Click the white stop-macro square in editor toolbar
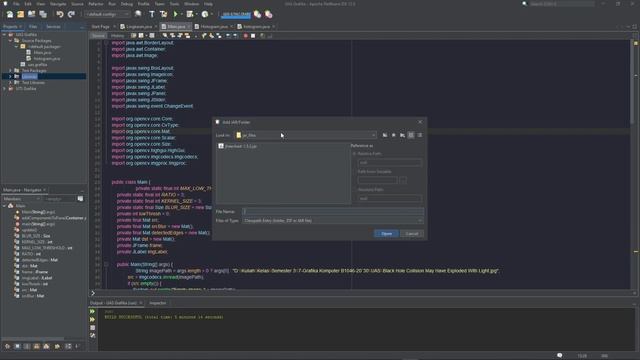Screen dimensions: 640x360 pos(253,36)
